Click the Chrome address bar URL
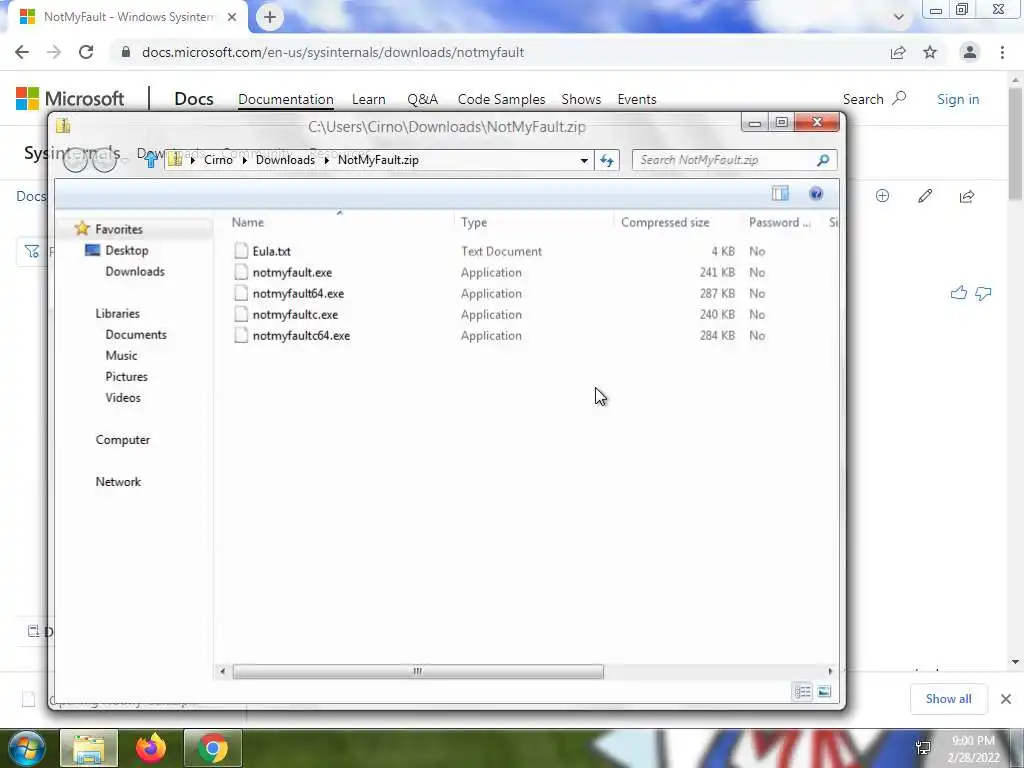 (332, 52)
